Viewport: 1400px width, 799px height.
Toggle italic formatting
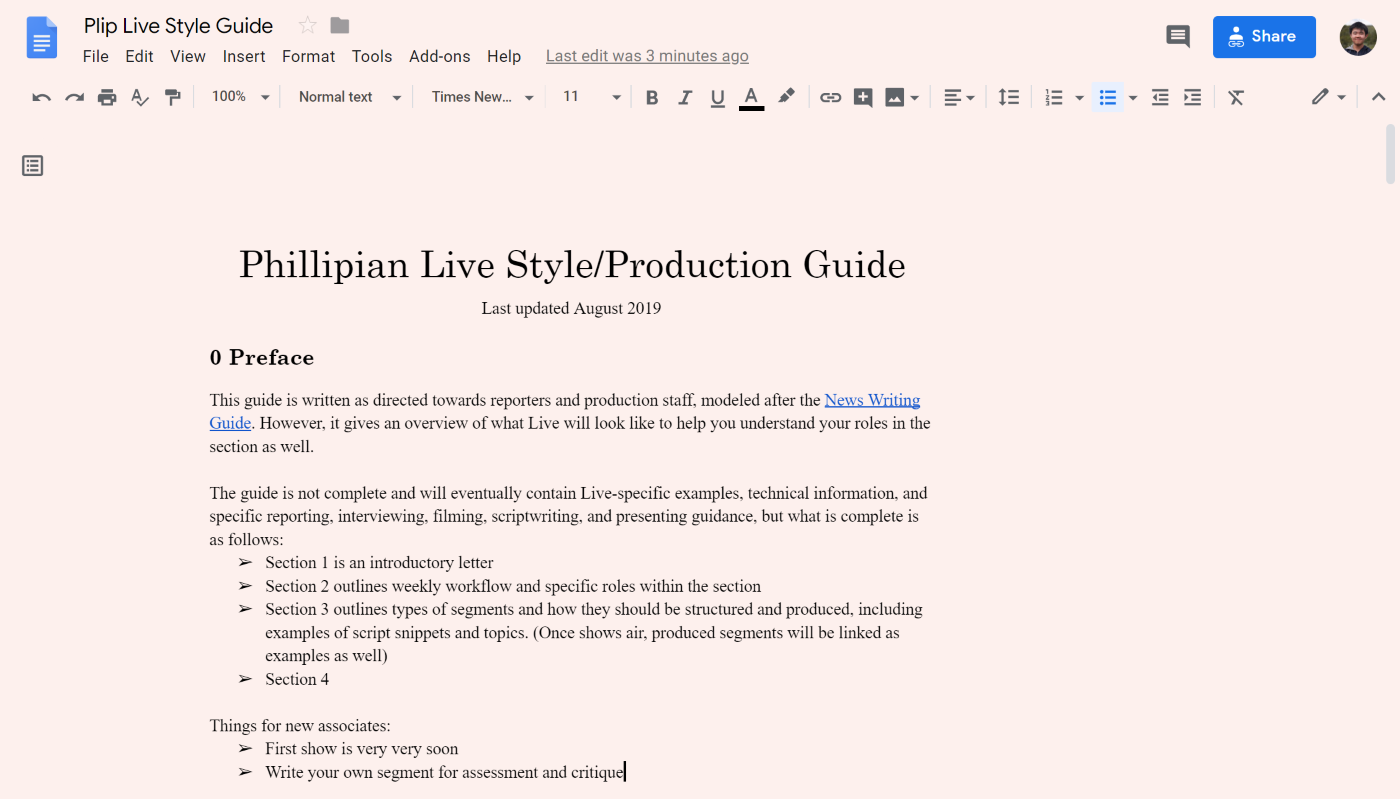click(684, 96)
